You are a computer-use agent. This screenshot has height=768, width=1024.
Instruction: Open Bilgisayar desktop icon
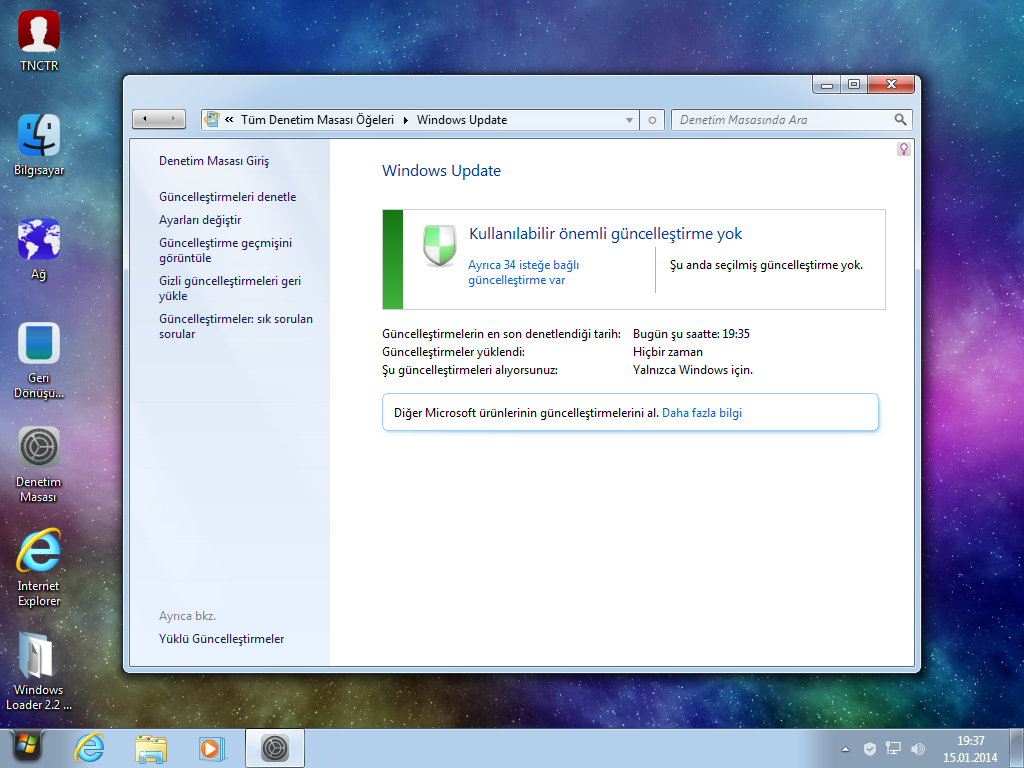[x=39, y=145]
